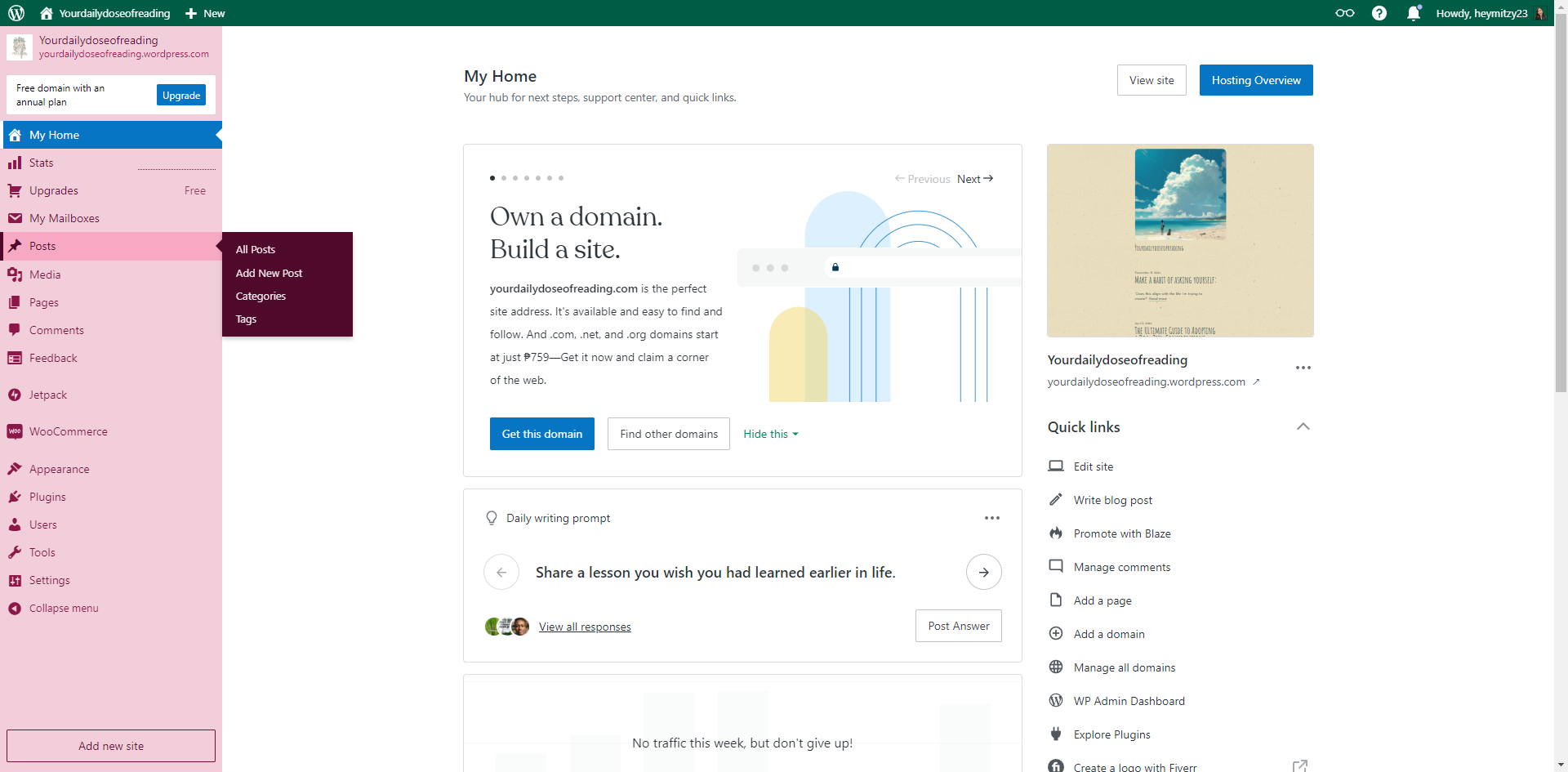The height and width of the screenshot is (772, 1568).
Task: Click Get this domain
Action: (x=542, y=434)
